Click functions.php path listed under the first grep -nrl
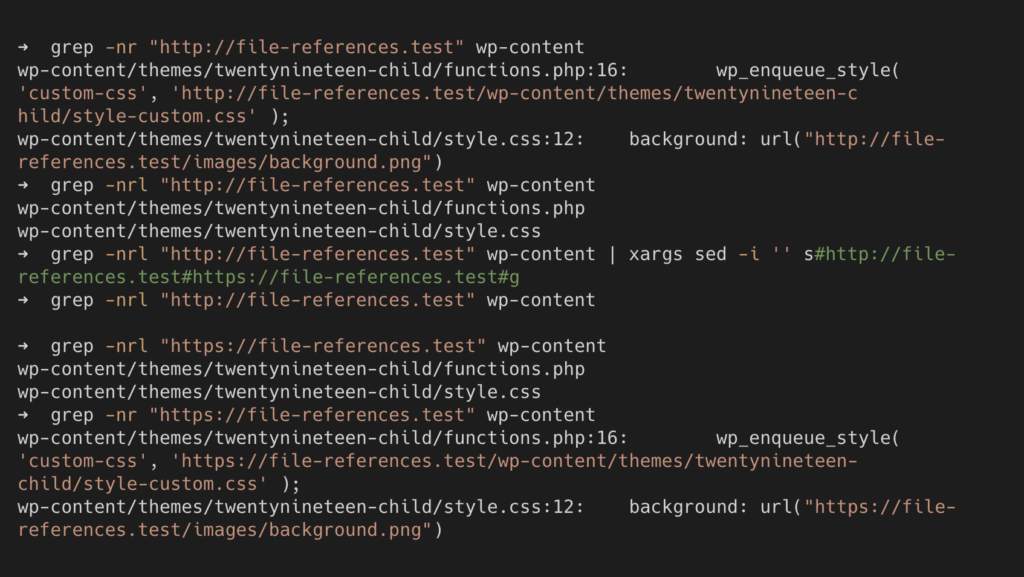This screenshot has height=577, width=1024. [301, 208]
